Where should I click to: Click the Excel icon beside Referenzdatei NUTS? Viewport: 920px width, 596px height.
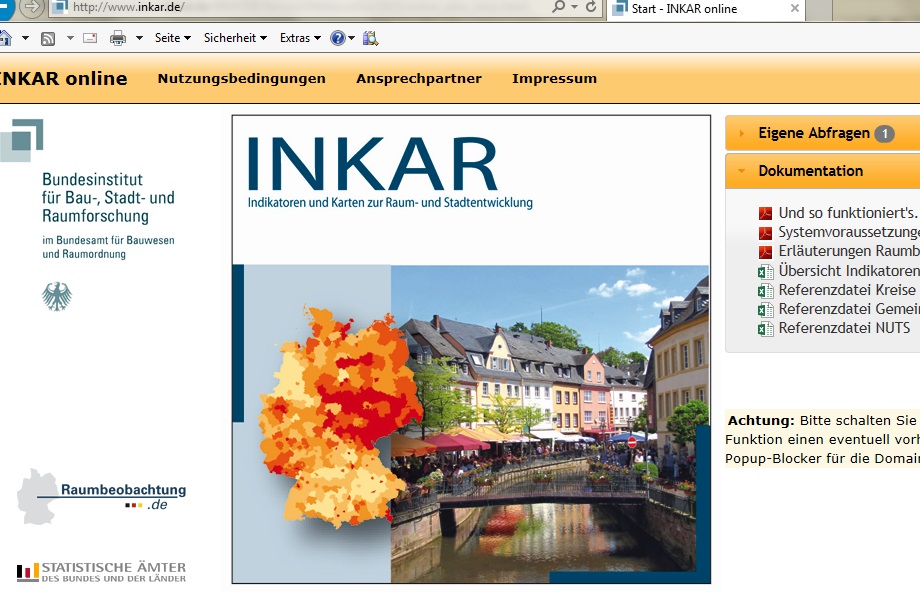(x=765, y=329)
